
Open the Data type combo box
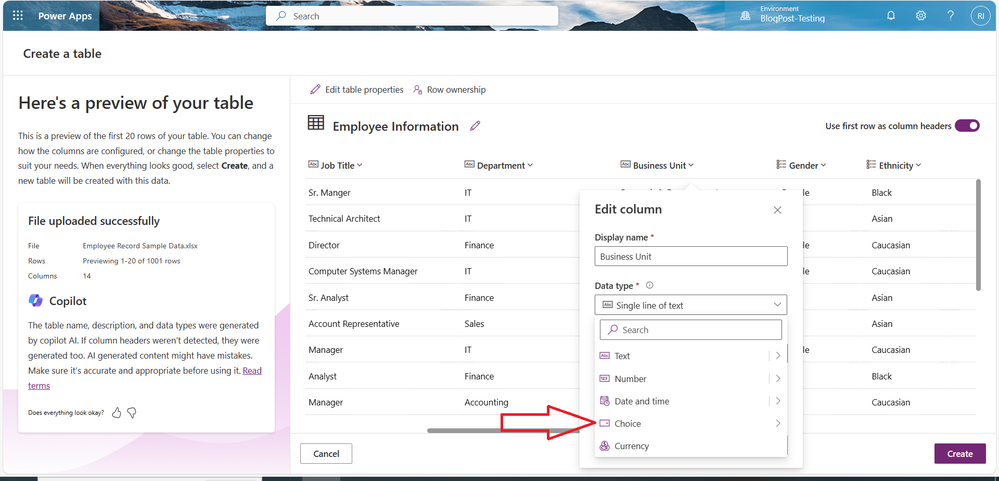[691, 305]
